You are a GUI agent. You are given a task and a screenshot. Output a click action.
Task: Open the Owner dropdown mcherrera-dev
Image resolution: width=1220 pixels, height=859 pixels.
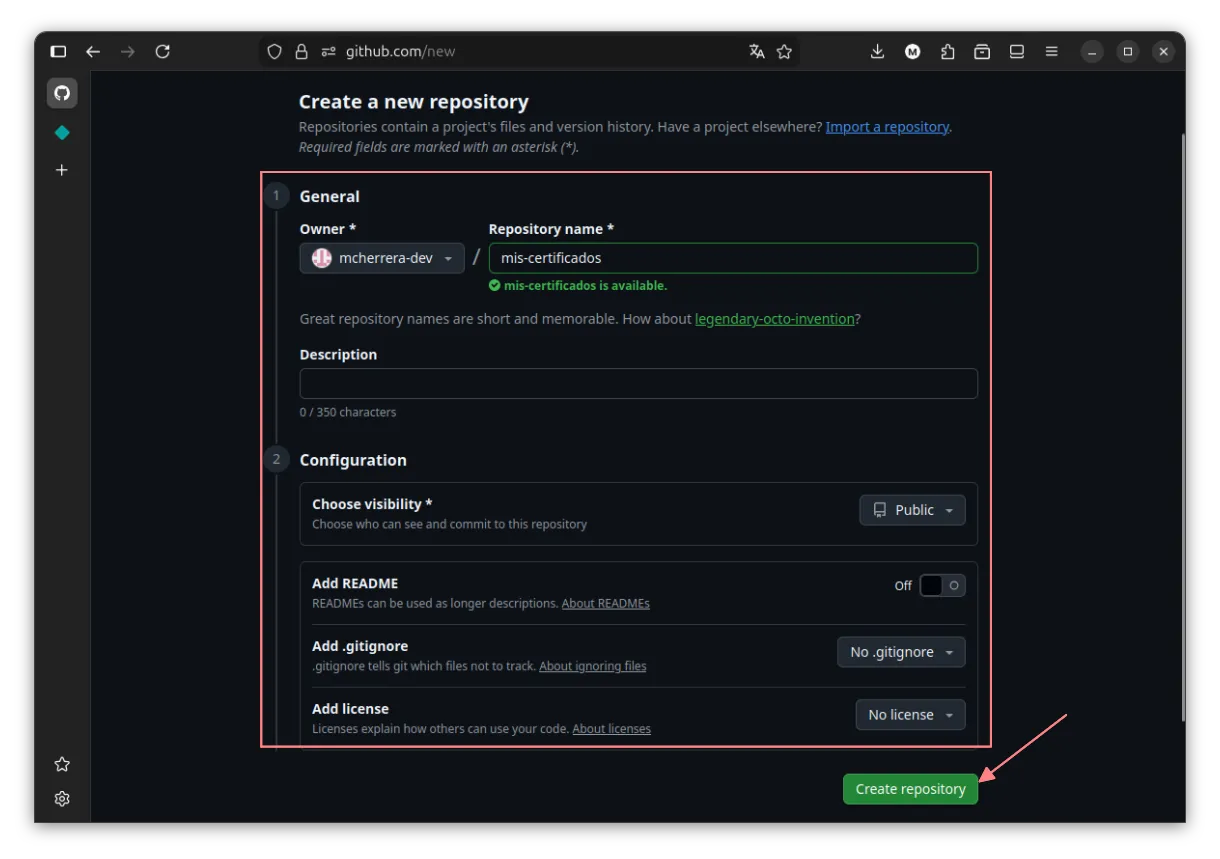[x=382, y=258]
